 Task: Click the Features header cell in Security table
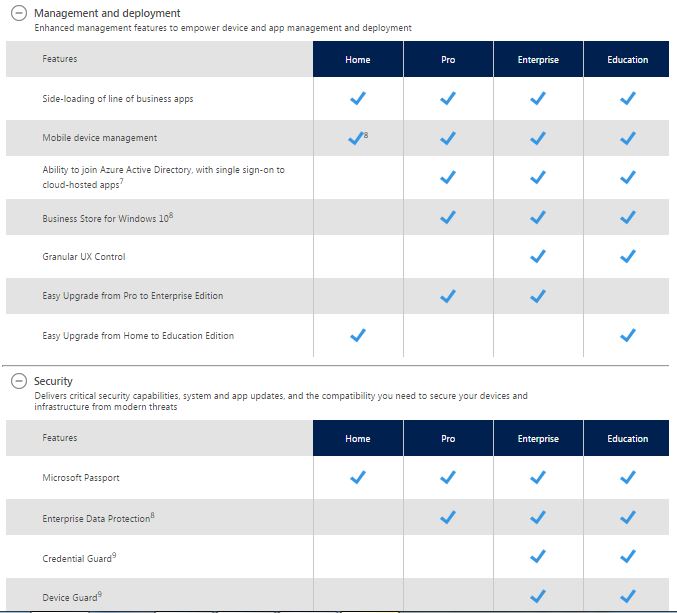(60, 438)
